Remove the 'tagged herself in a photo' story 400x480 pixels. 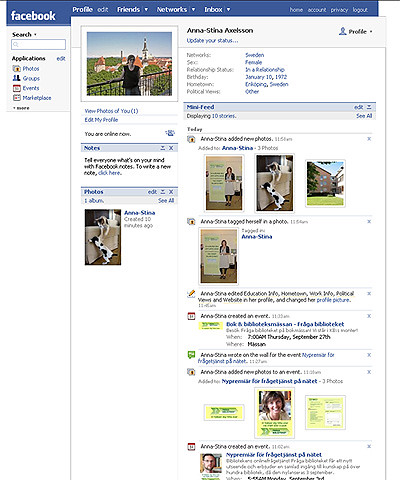[x=369, y=222]
